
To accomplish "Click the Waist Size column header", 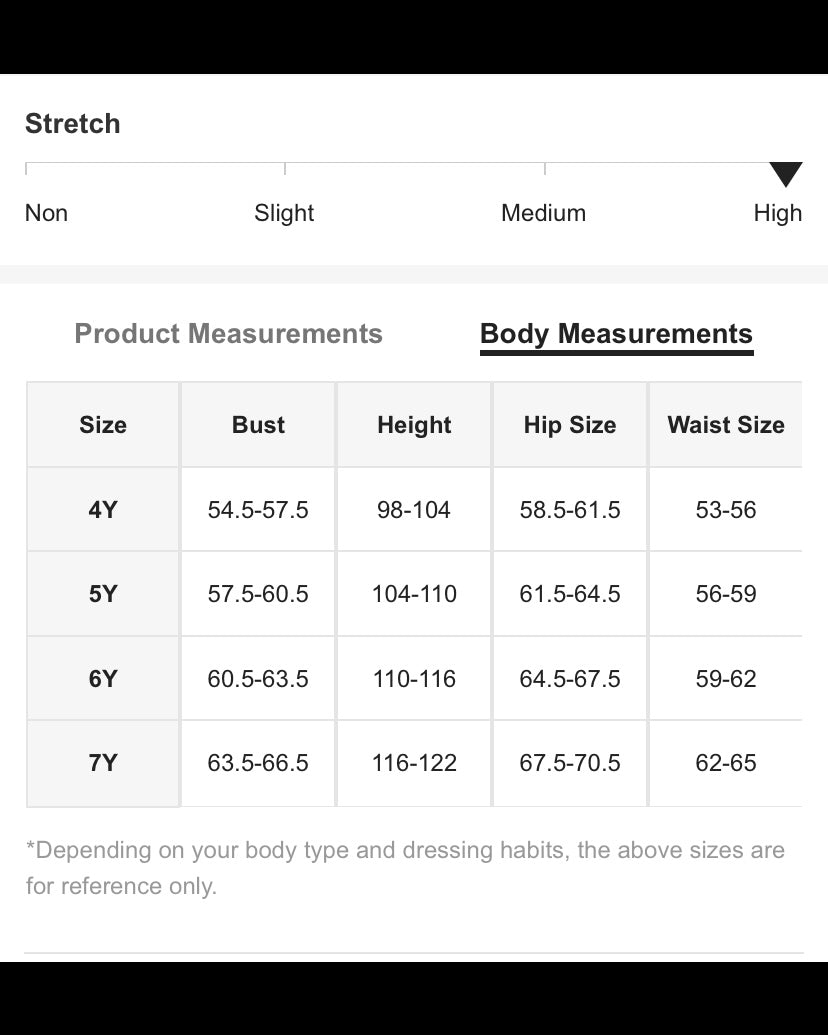I will 725,424.
